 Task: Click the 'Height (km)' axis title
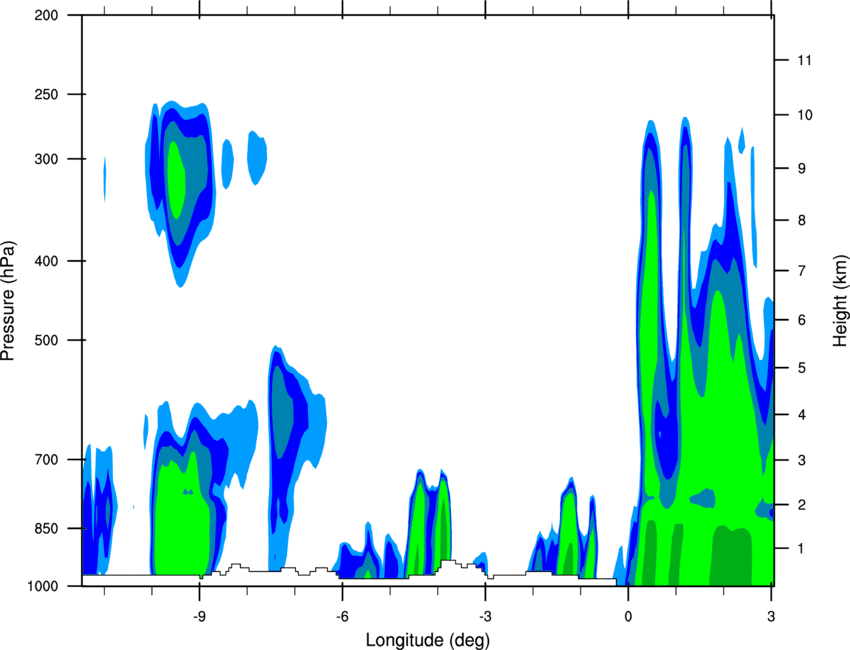[840, 300]
